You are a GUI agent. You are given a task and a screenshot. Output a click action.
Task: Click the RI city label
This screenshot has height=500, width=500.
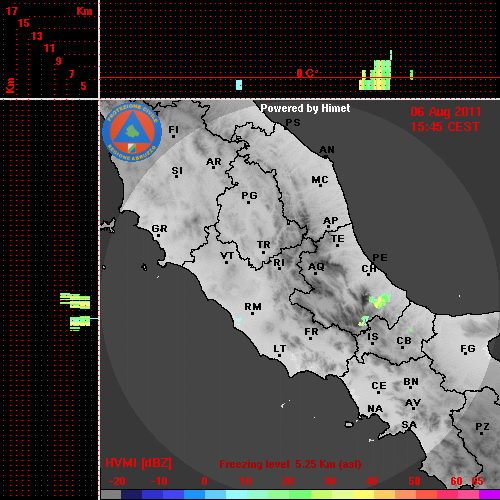279,263
